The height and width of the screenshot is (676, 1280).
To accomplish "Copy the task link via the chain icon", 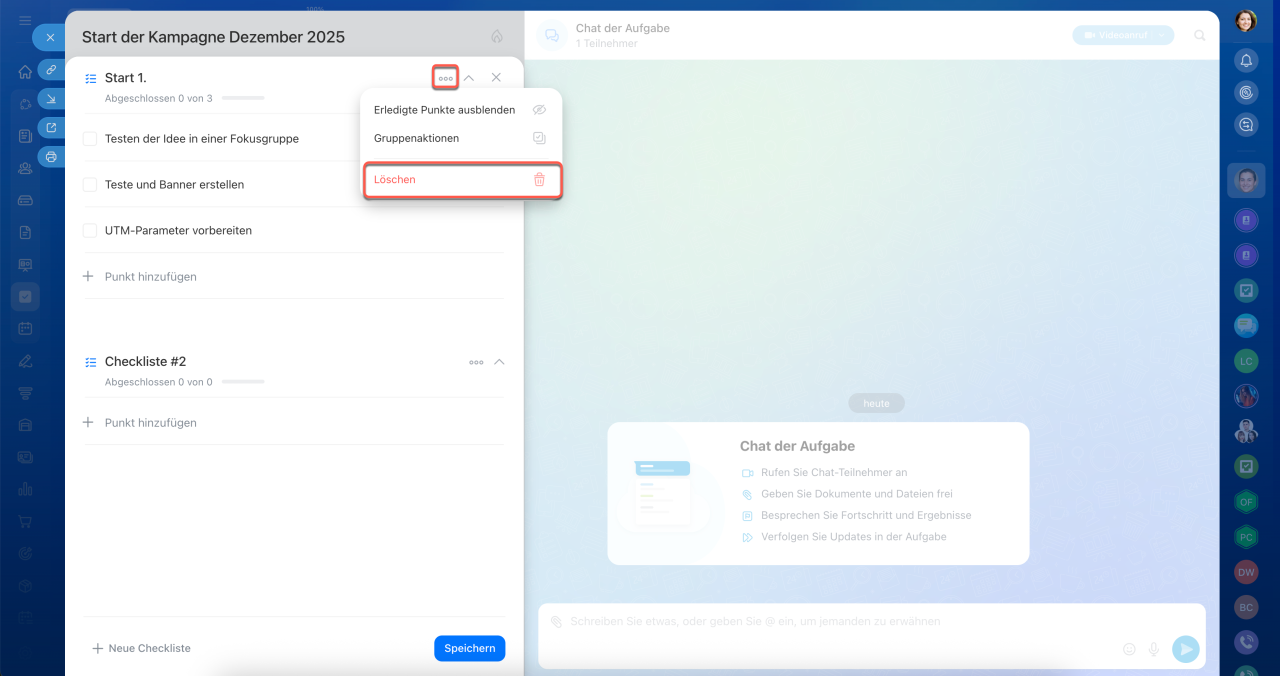I will [51, 70].
